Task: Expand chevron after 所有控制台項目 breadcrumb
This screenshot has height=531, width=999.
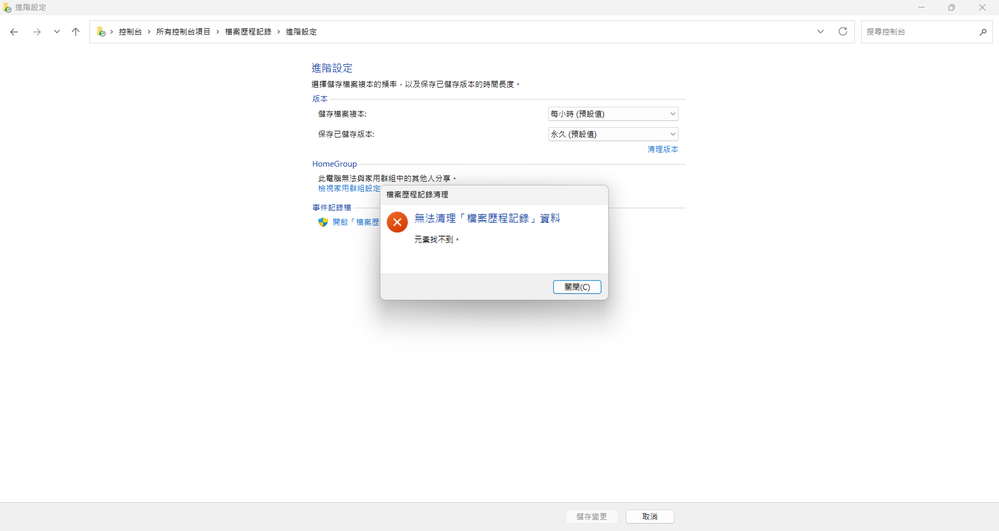Action: [217, 32]
